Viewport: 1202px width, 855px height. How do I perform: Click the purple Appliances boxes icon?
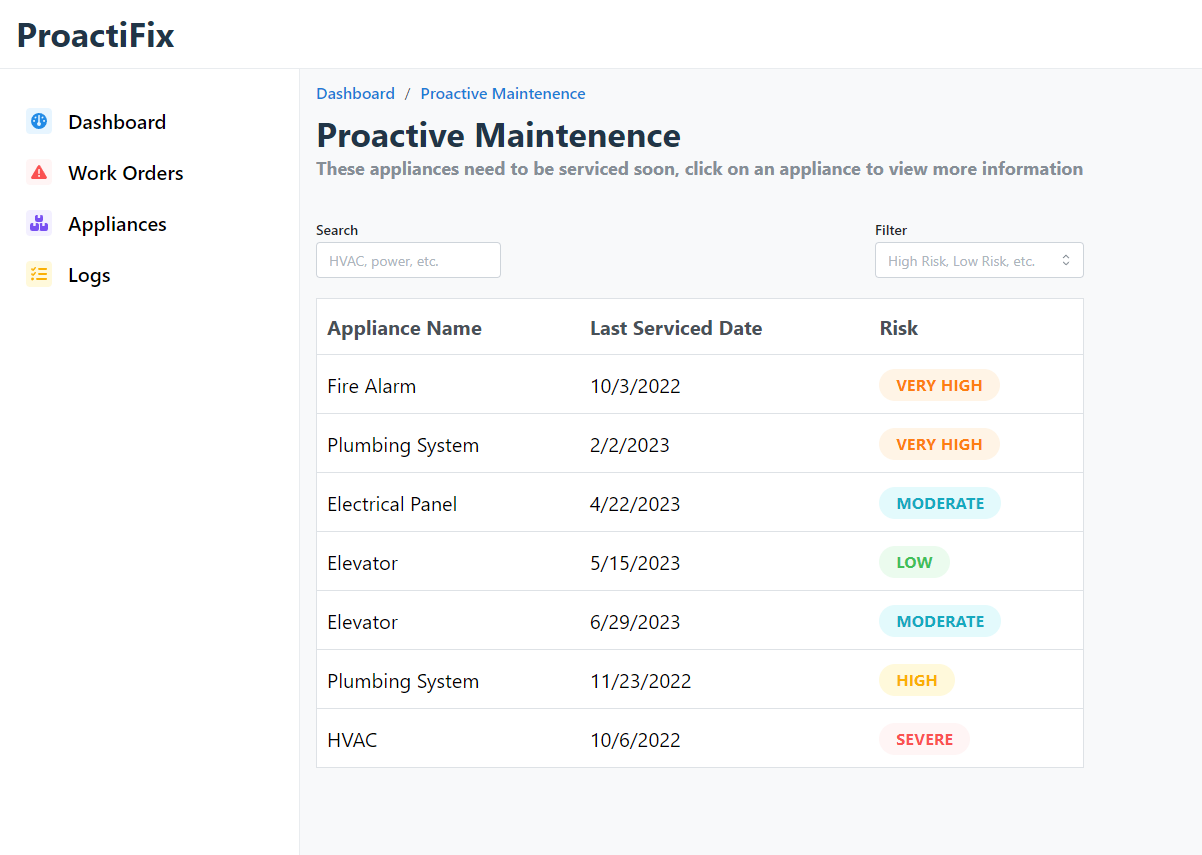pos(39,224)
